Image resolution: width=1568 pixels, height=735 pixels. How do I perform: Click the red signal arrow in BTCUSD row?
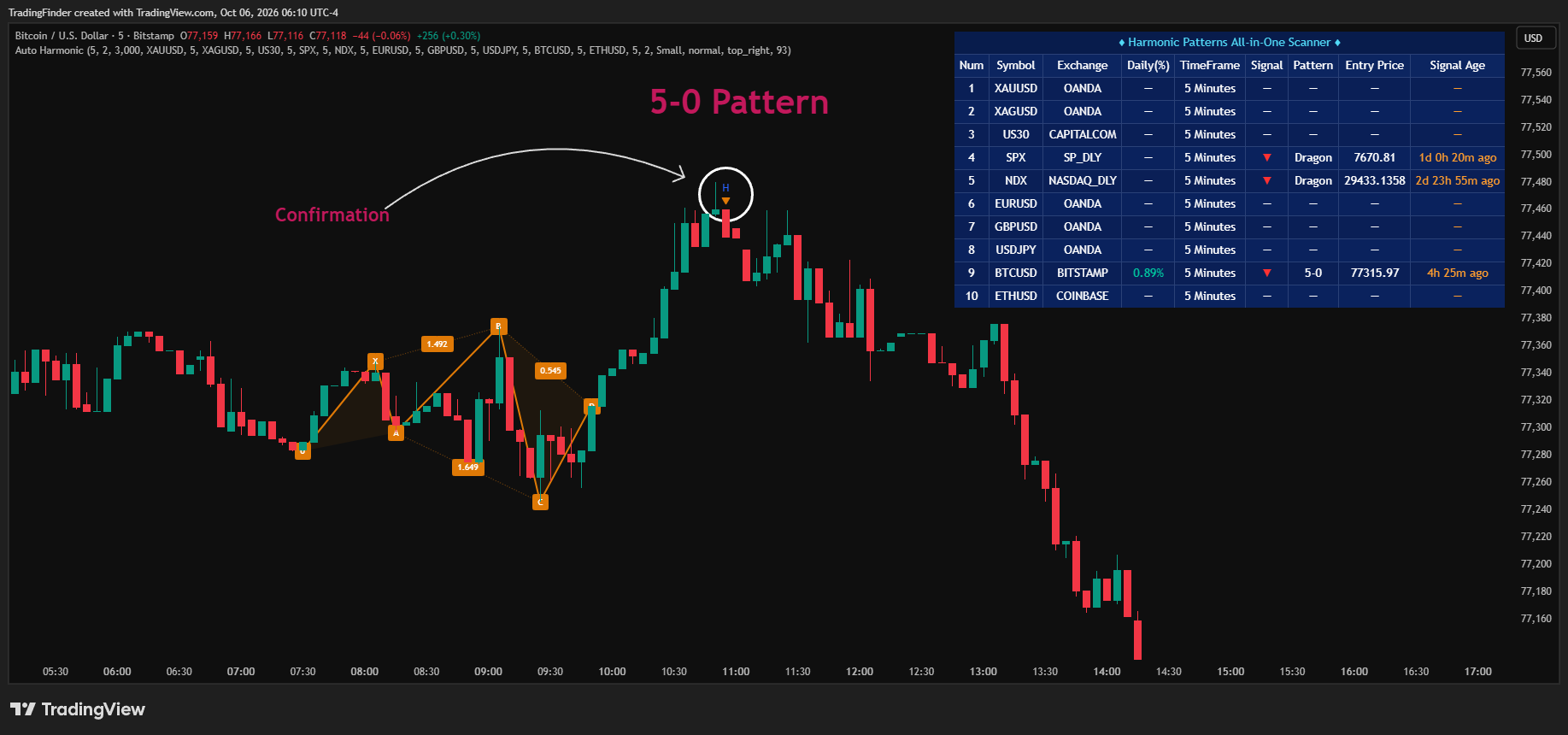pyautogui.click(x=1267, y=273)
